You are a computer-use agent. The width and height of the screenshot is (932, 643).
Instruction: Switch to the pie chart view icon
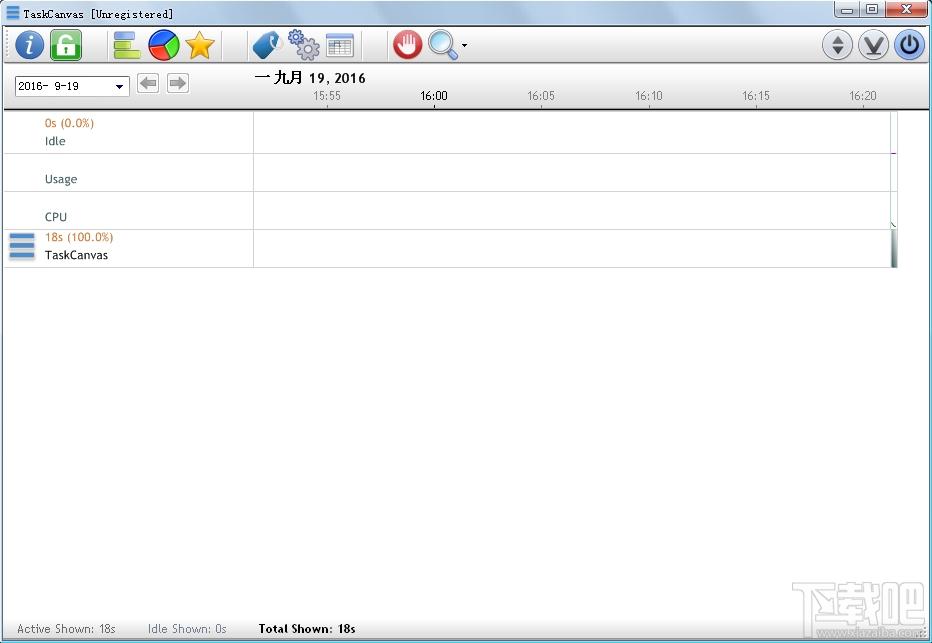pyautogui.click(x=164, y=45)
